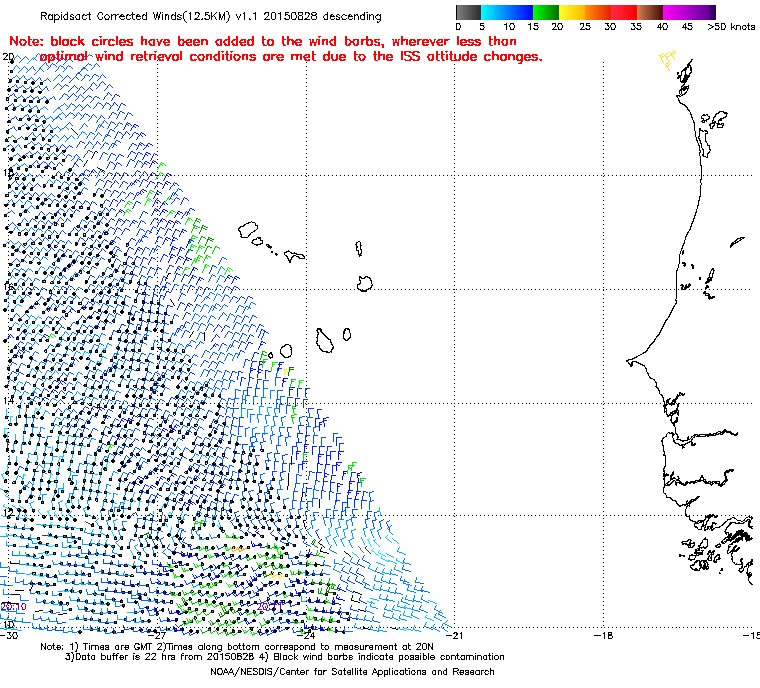
Task: Click the latitude label '16'
Action: click(x=8, y=287)
